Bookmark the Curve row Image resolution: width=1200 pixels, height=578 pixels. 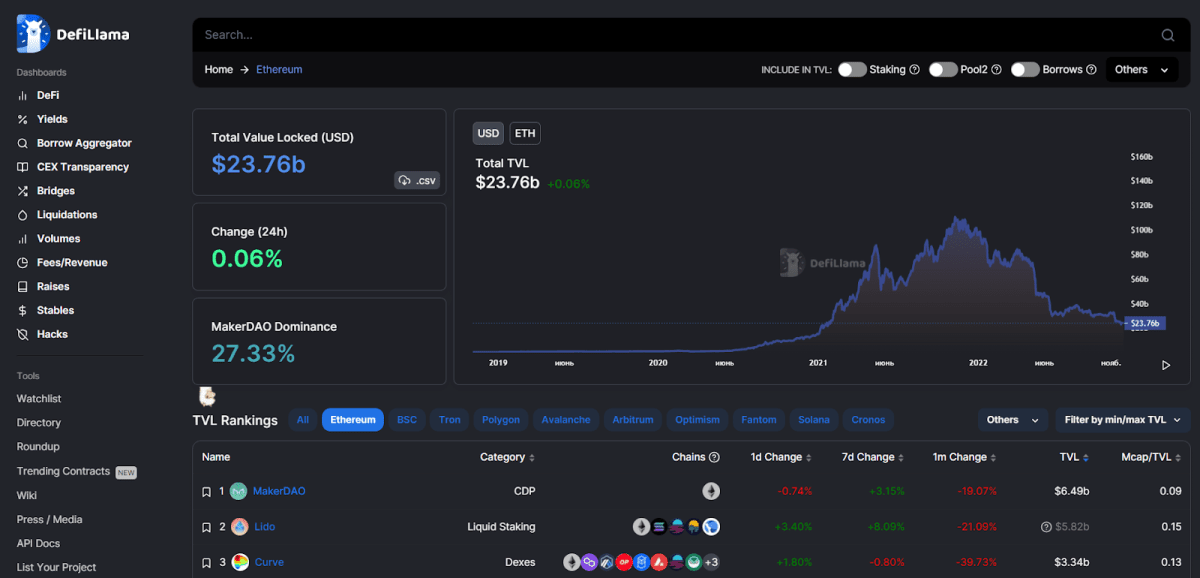tap(207, 563)
